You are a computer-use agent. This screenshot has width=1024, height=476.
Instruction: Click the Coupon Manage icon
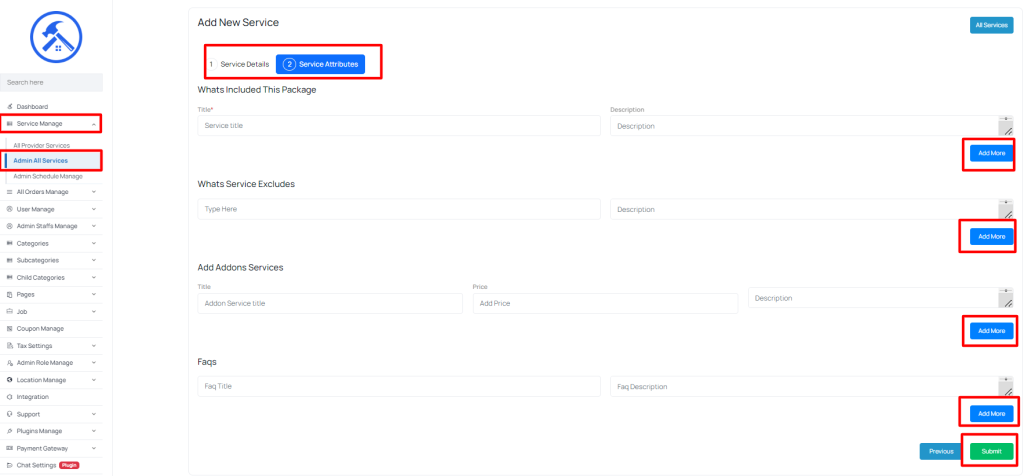click(x=9, y=328)
